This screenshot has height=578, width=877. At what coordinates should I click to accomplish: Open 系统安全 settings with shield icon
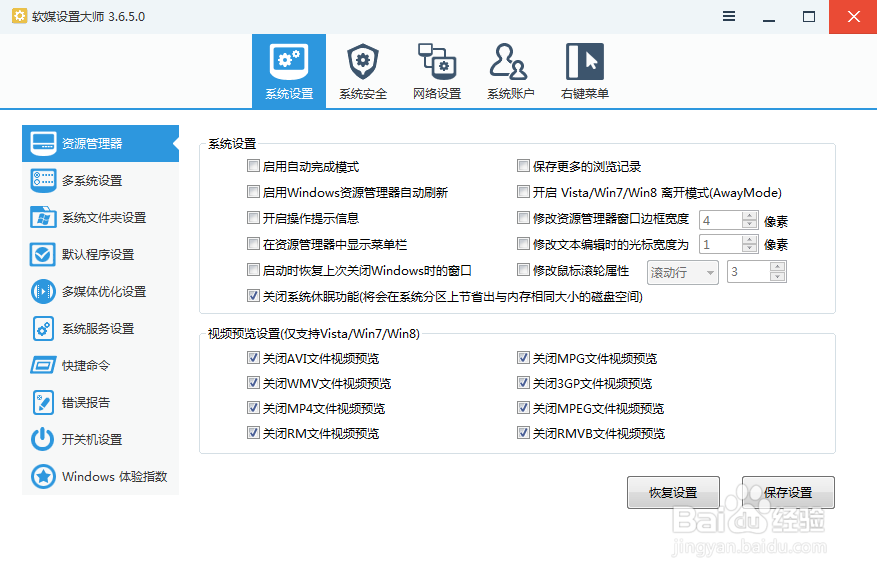pyautogui.click(x=362, y=70)
